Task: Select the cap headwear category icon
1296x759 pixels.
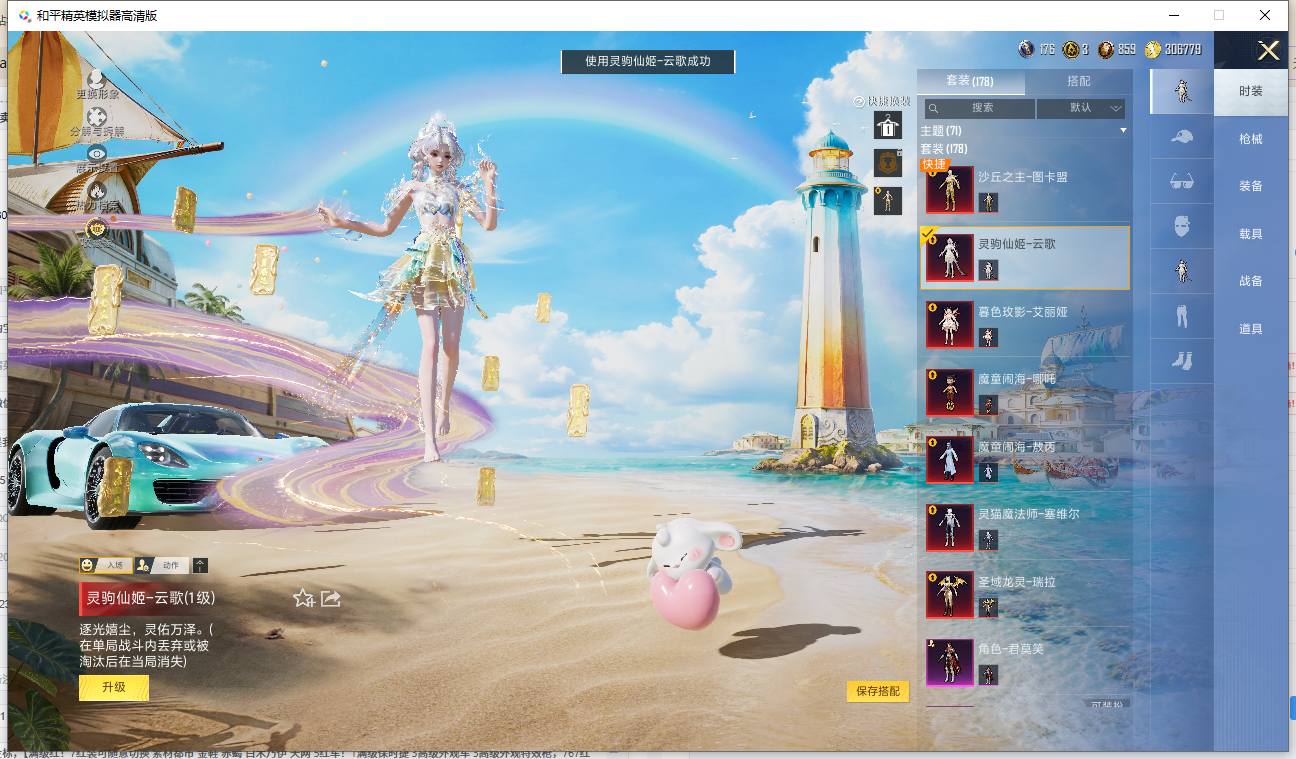Action: (1182, 137)
